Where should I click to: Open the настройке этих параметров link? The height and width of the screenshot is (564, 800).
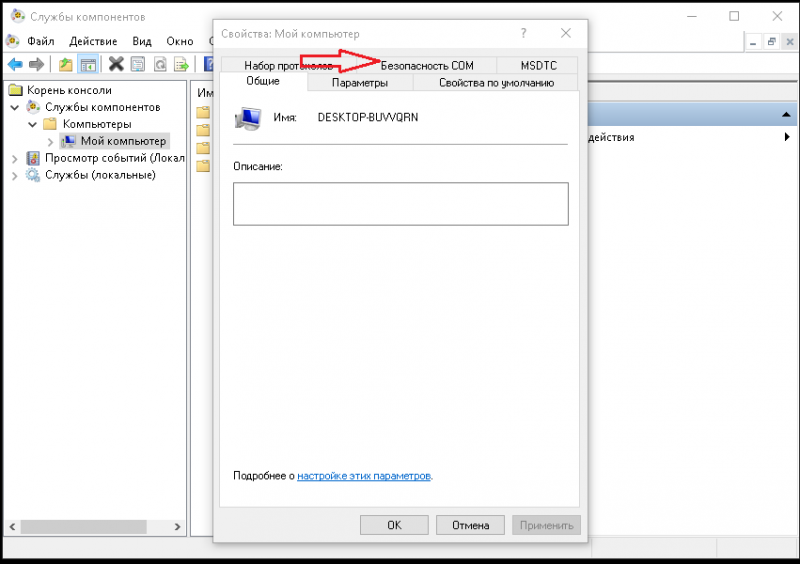tap(364, 477)
